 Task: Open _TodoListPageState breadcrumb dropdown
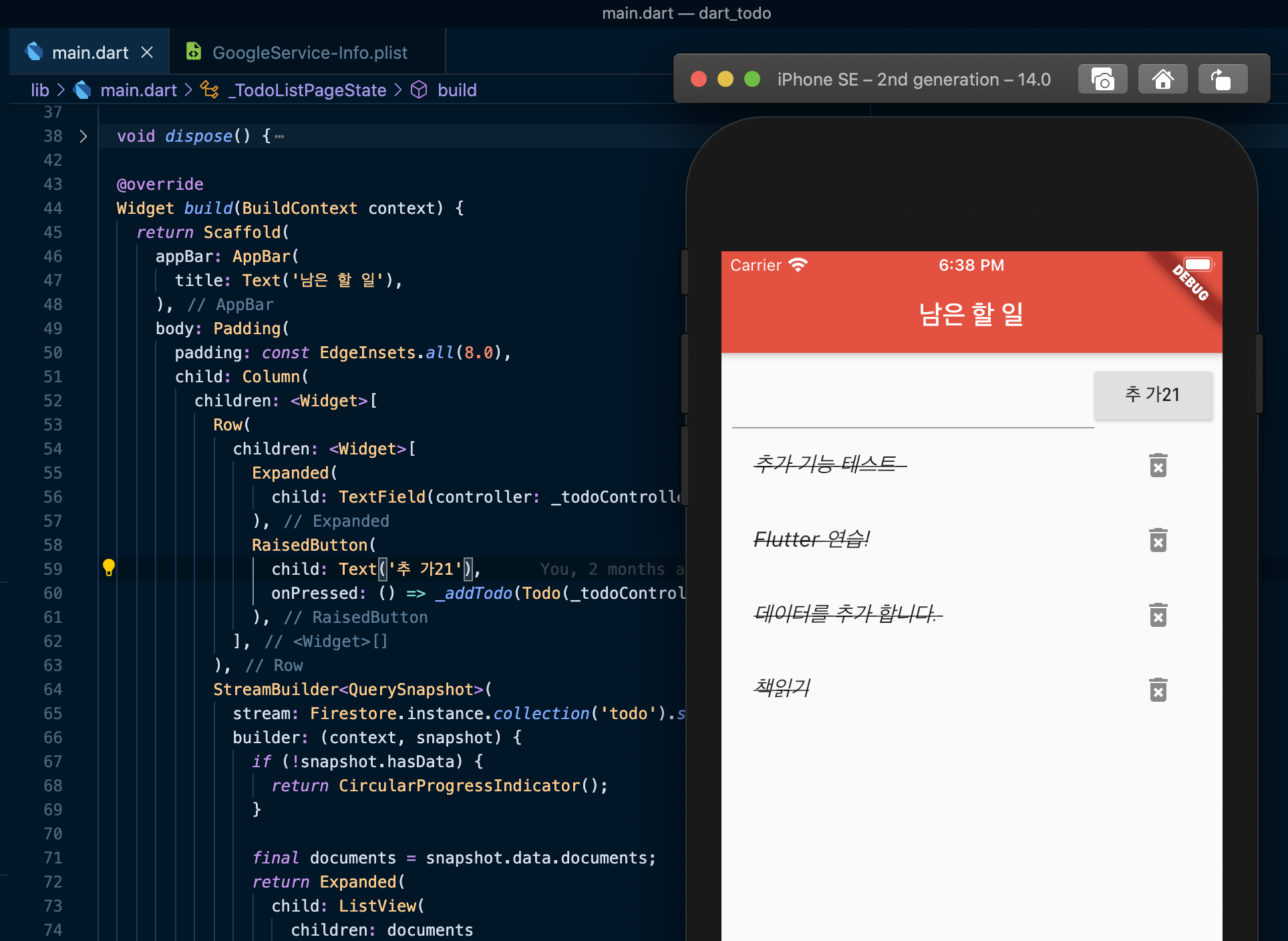tap(307, 90)
